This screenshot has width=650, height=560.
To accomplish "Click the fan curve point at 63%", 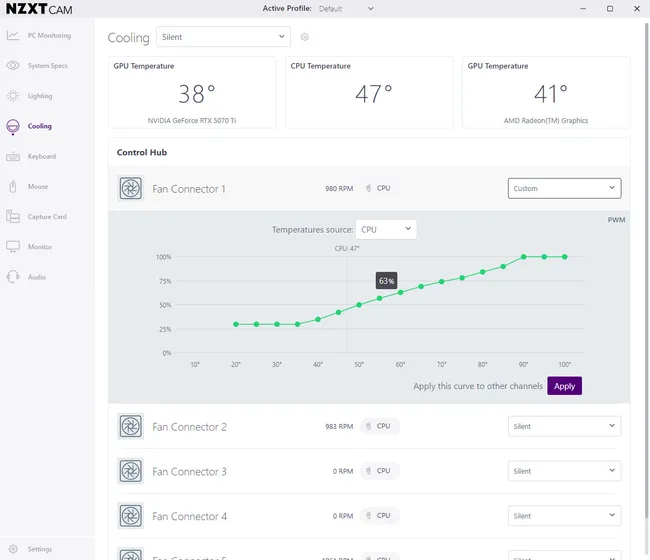I will pos(380,298).
